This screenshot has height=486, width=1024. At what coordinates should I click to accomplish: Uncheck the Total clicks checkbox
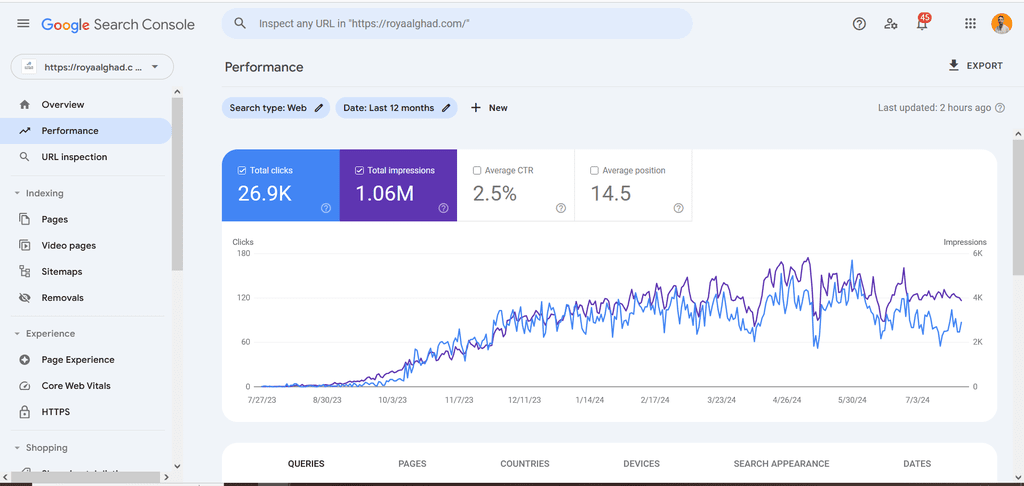[242, 170]
